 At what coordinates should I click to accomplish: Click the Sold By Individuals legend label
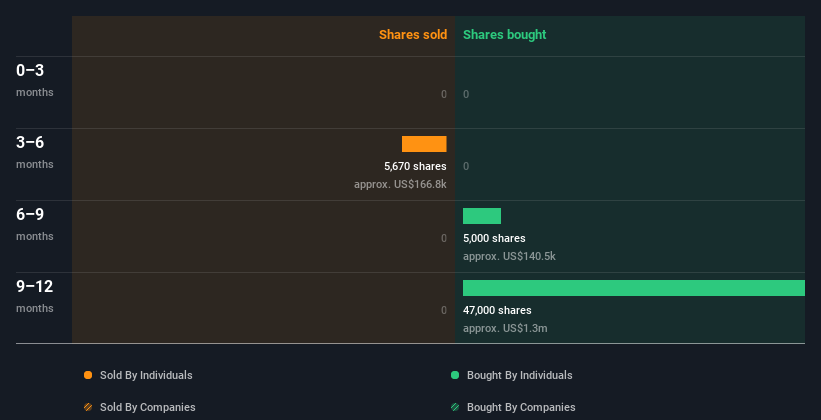(146, 375)
